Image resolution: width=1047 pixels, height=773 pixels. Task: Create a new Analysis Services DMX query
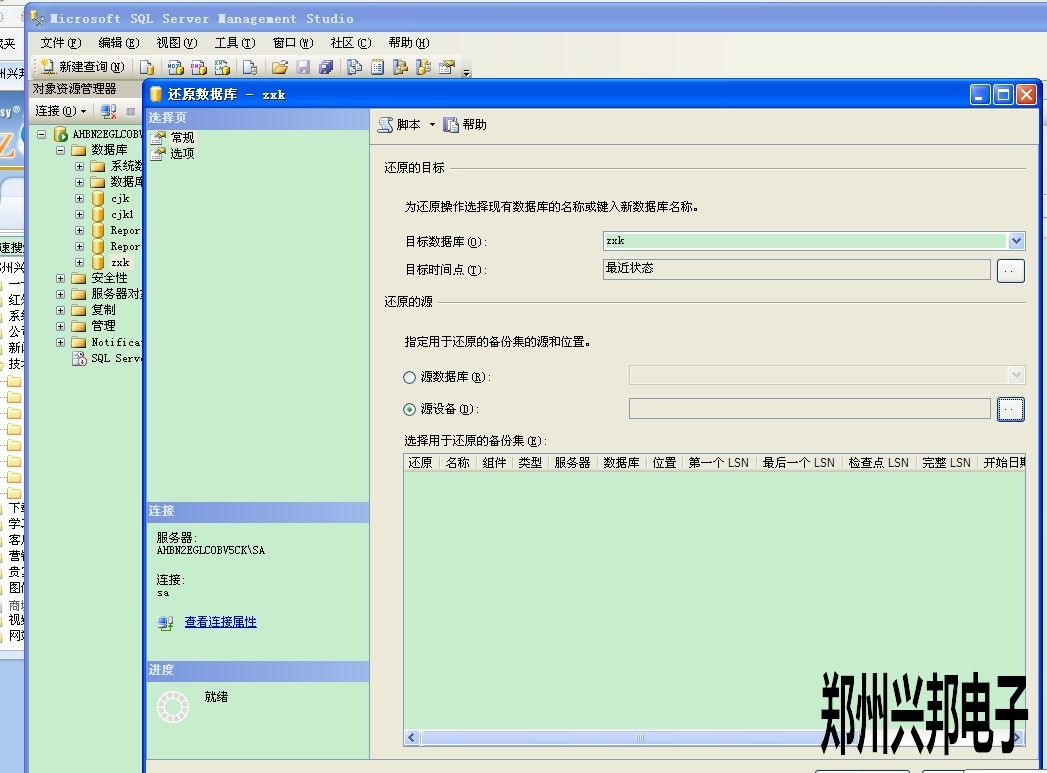point(199,67)
